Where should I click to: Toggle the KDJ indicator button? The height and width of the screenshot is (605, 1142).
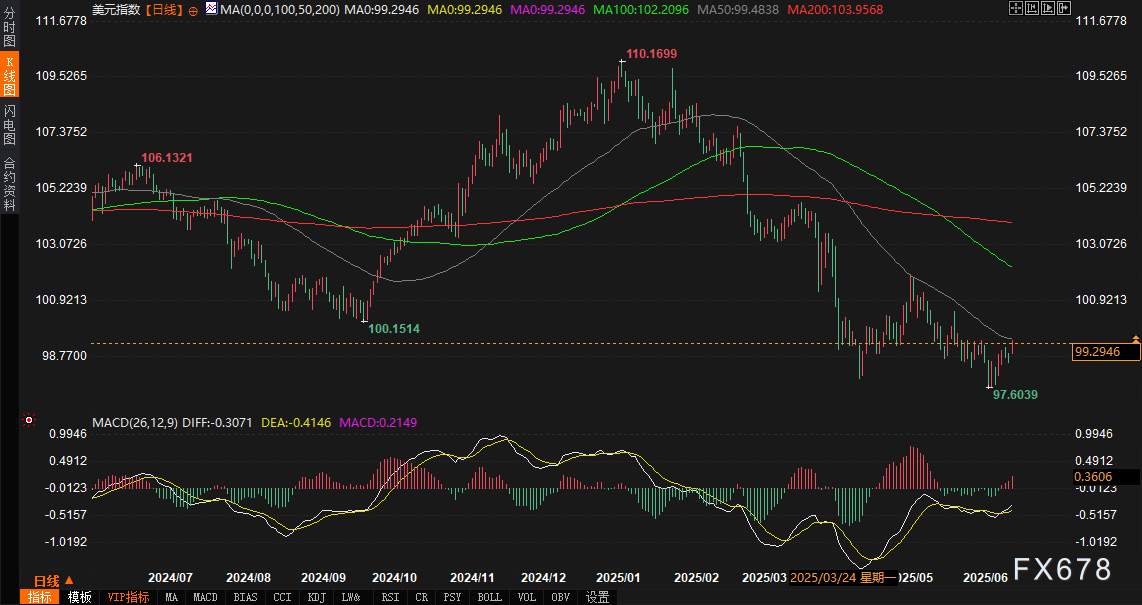pos(315,597)
